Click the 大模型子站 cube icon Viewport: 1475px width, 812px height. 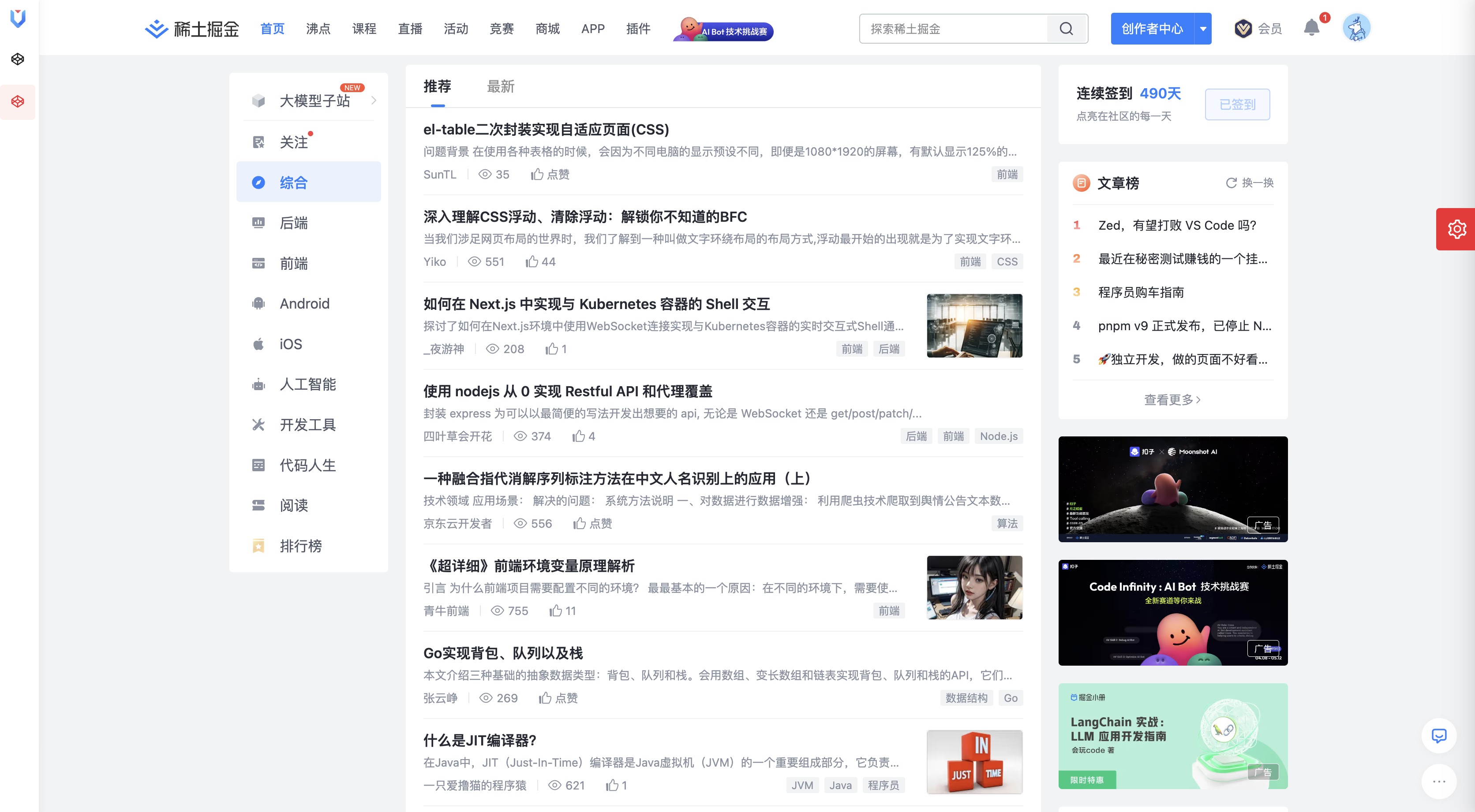tap(258, 101)
